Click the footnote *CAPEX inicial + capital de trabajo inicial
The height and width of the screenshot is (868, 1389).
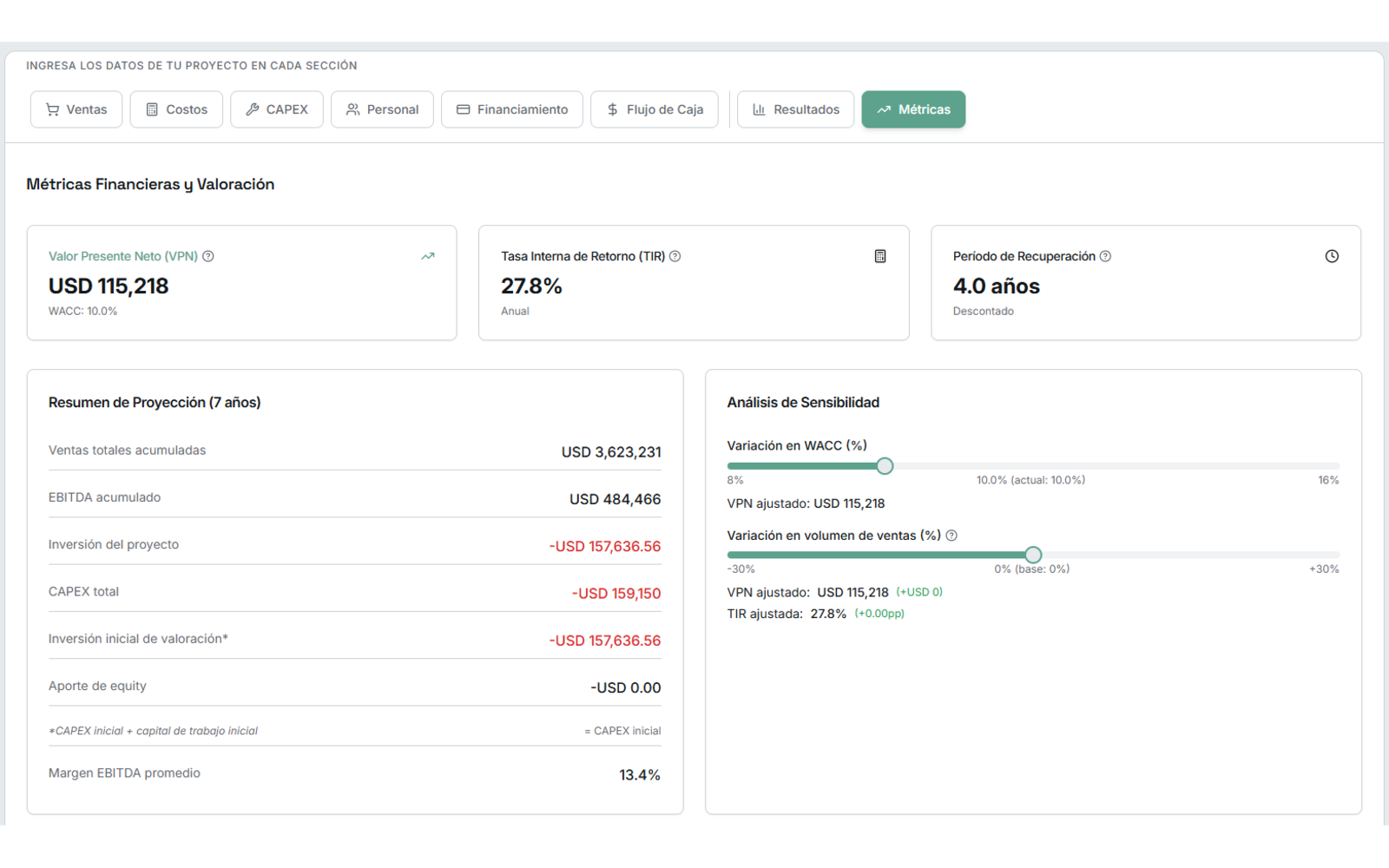[154, 731]
